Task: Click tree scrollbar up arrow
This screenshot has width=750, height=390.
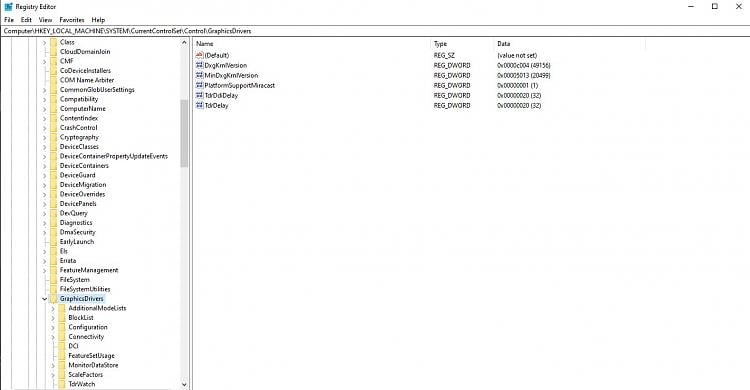Action: tap(184, 43)
